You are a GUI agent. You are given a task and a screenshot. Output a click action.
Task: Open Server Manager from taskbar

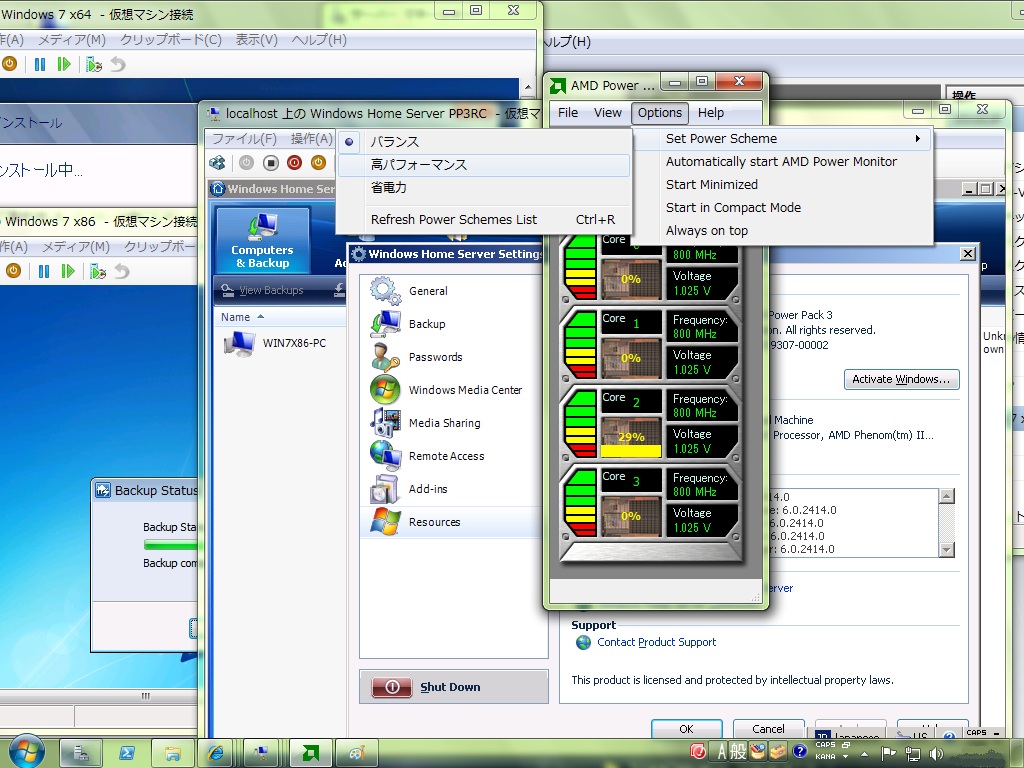coord(82,754)
